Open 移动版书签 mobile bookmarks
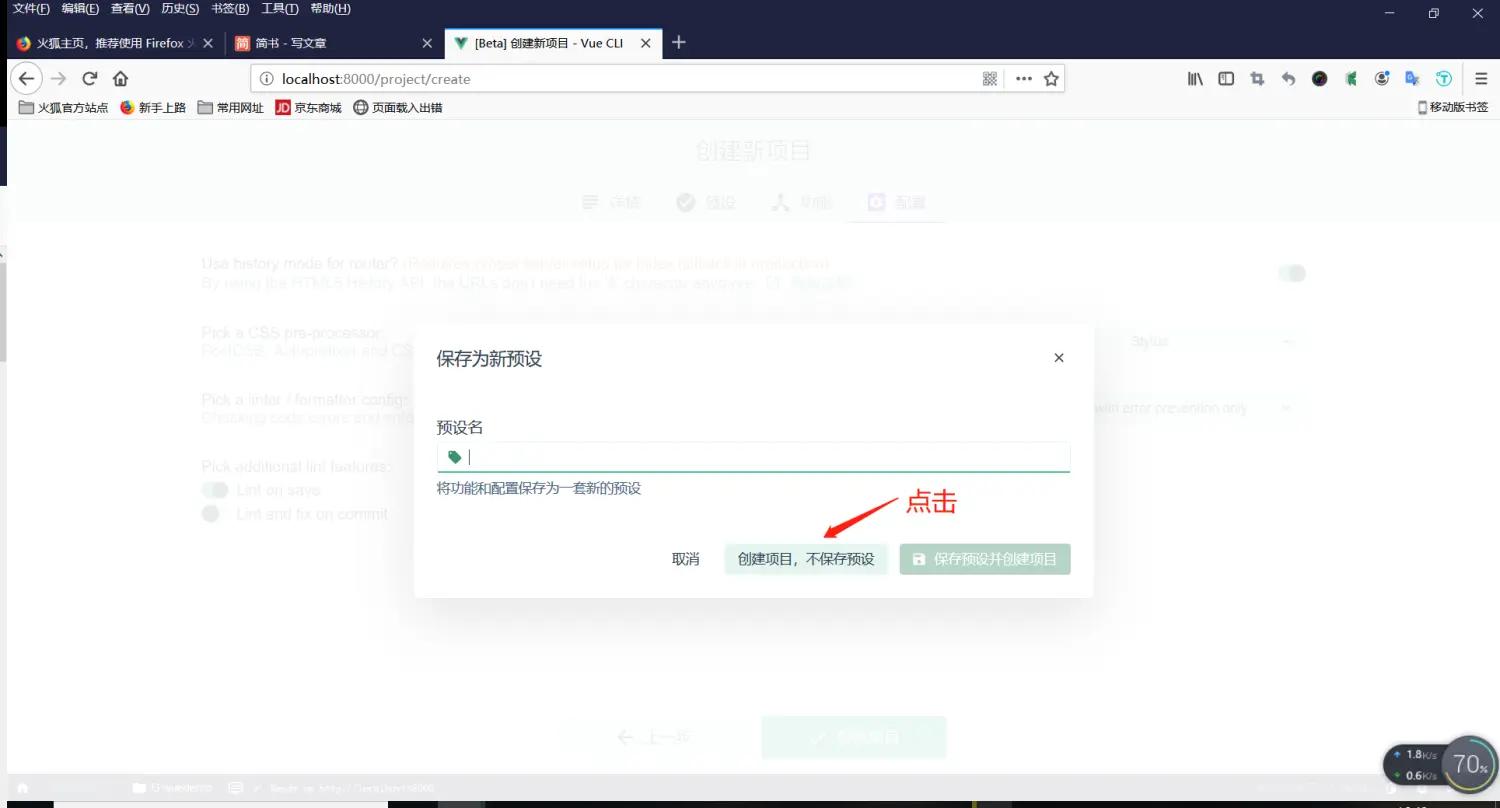This screenshot has height=808, width=1500. [x=1453, y=107]
